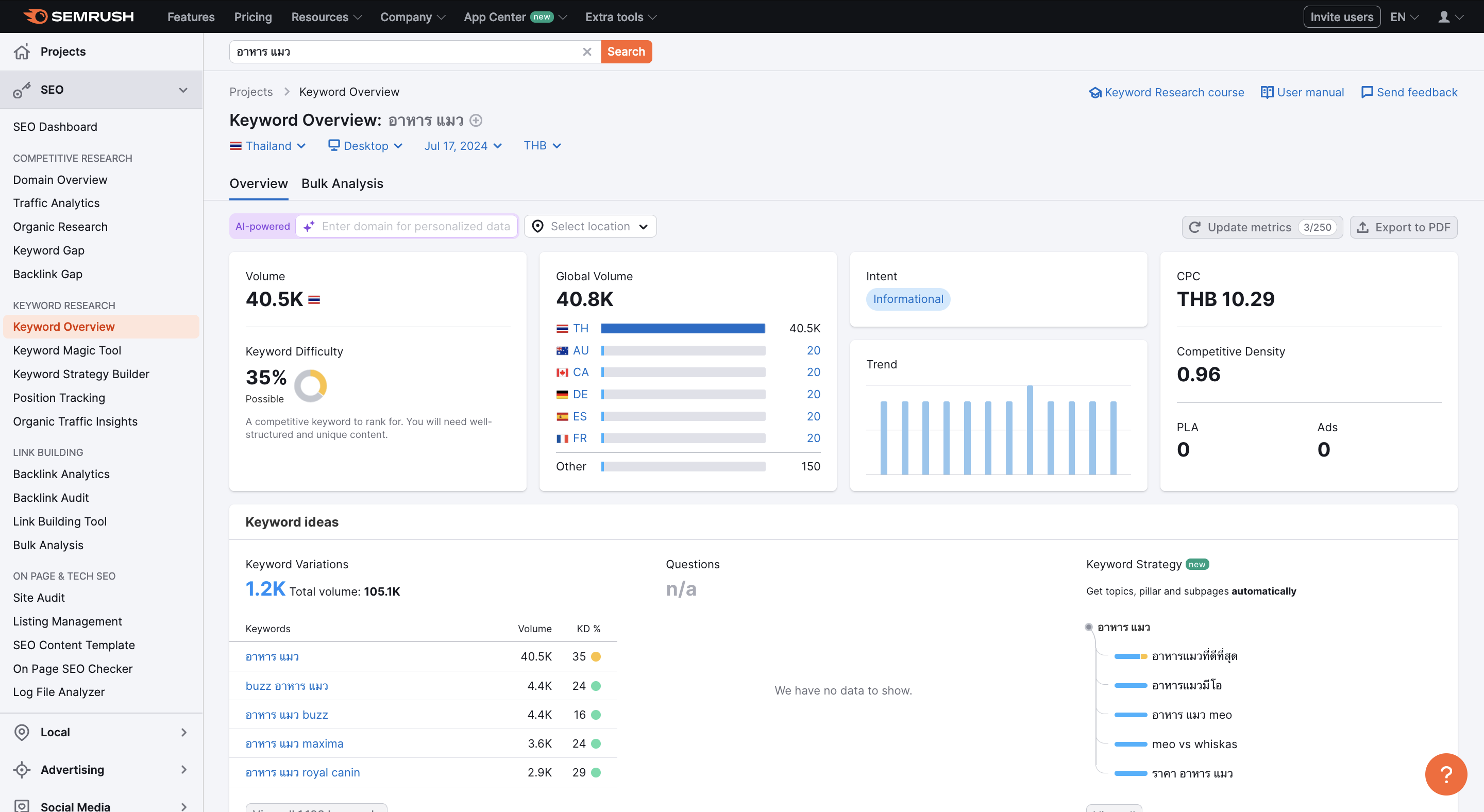Open Keyword Magic Tool in sidebar
The height and width of the screenshot is (812, 1484).
tap(67, 350)
